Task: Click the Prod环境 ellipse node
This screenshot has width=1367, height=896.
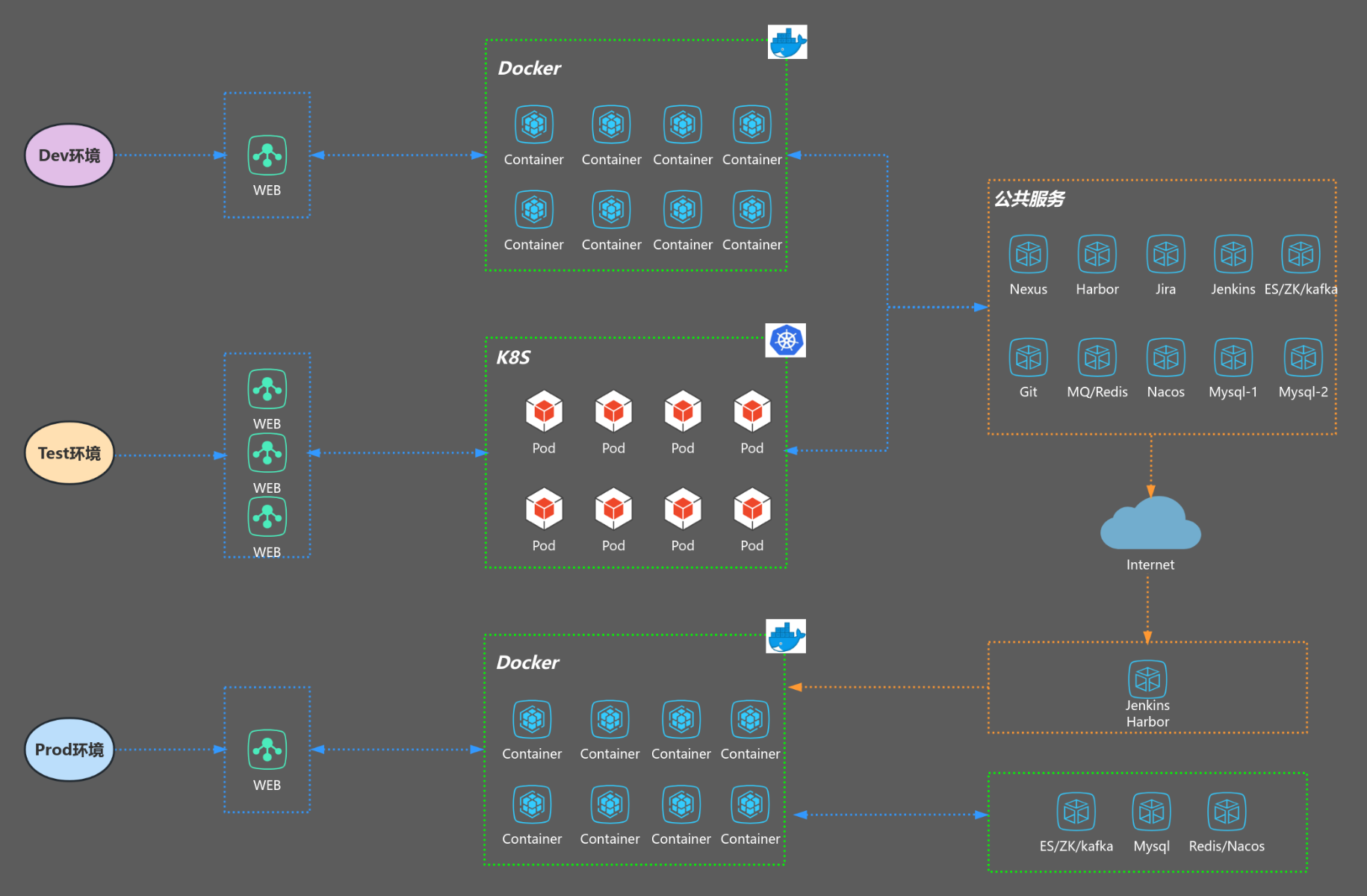Action: coord(69,750)
